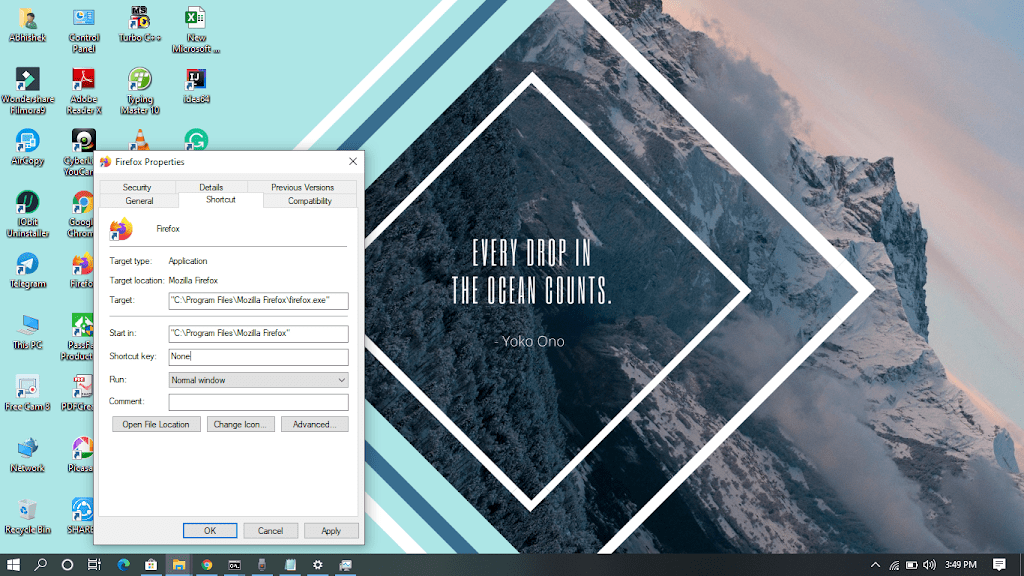Show hidden system tray icons
Screen dimensions: 1024x576
876,565
